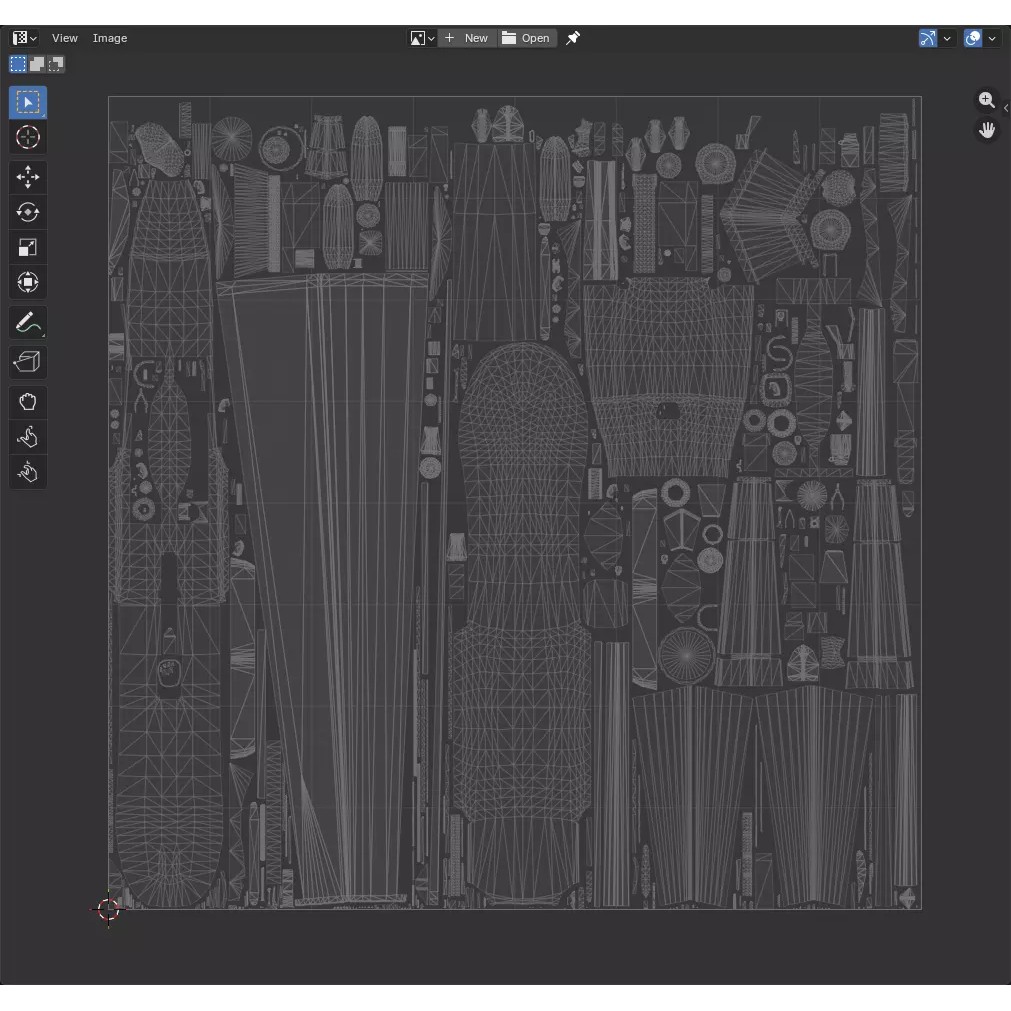Activate the Rotate tool
Viewport: 1011px width, 1011px height.
[28, 212]
